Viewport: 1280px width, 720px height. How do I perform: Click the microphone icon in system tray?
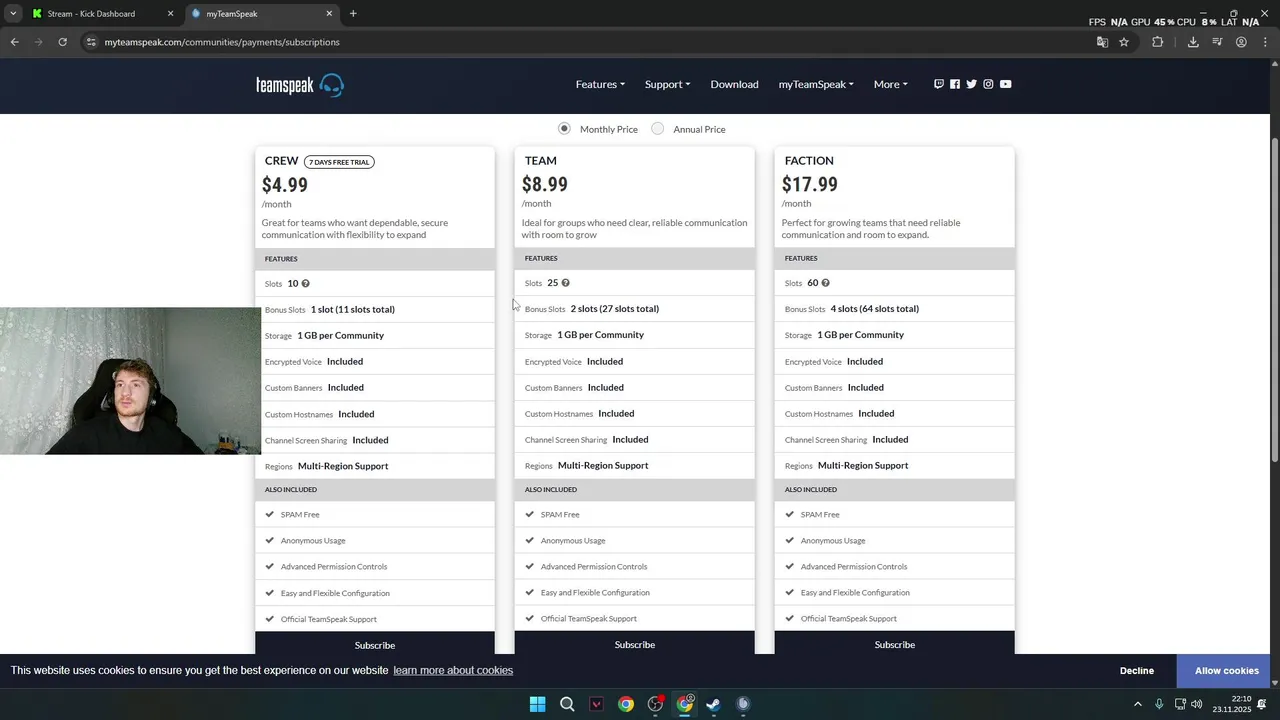[x=1159, y=704]
